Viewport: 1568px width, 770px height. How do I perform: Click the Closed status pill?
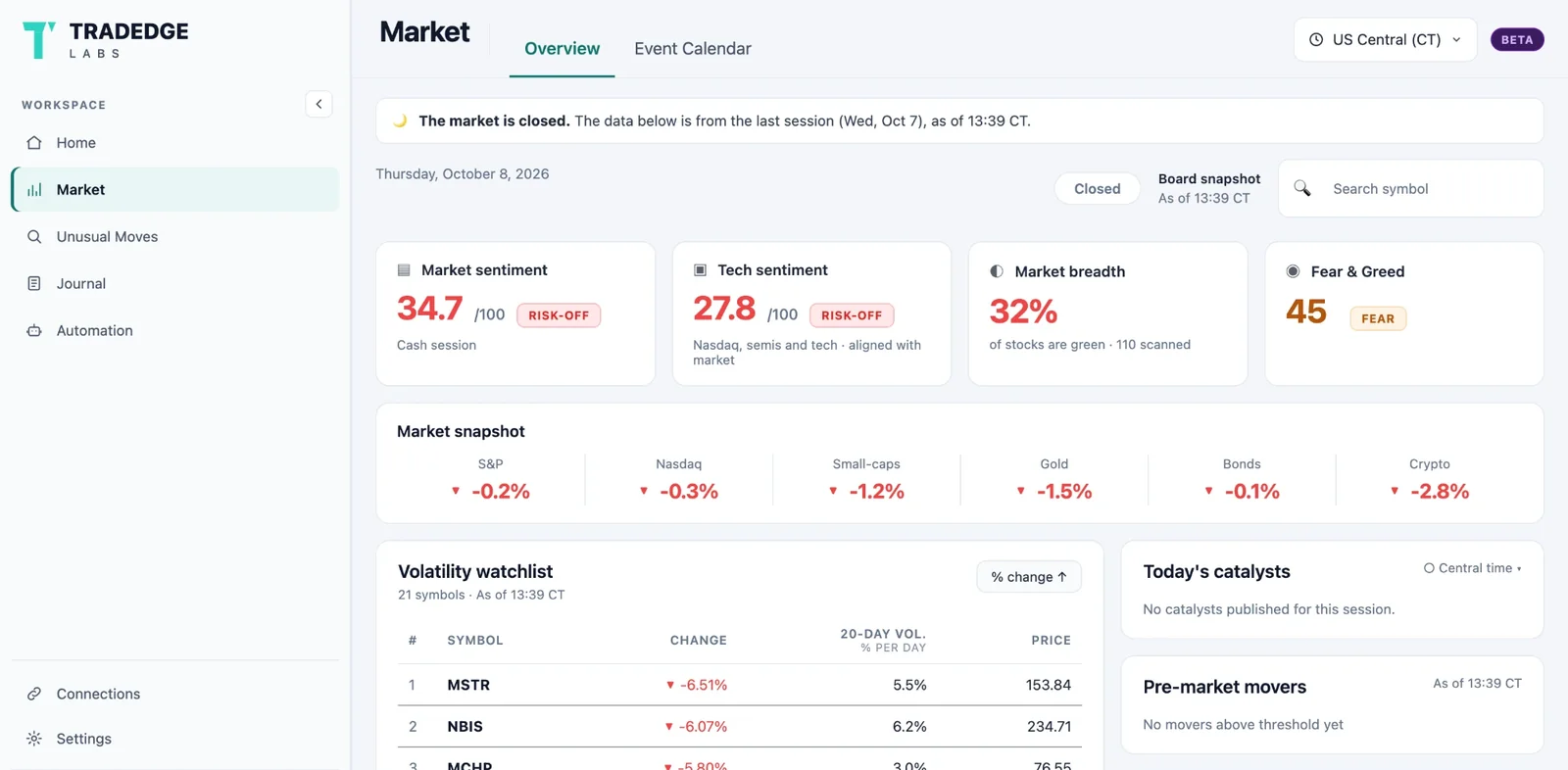click(x=1097, y=189)
